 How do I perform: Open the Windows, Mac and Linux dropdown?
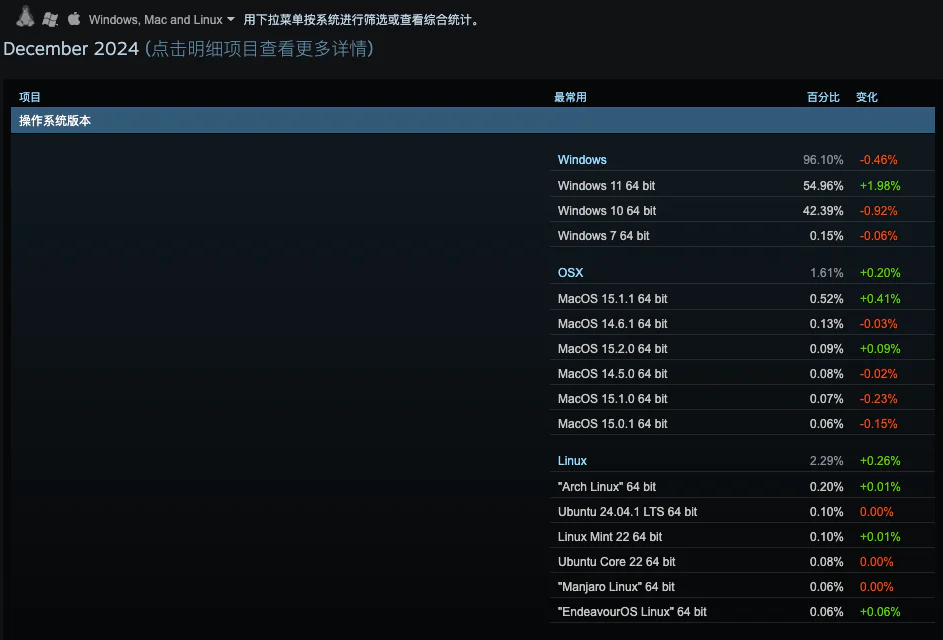pos(161,20)
